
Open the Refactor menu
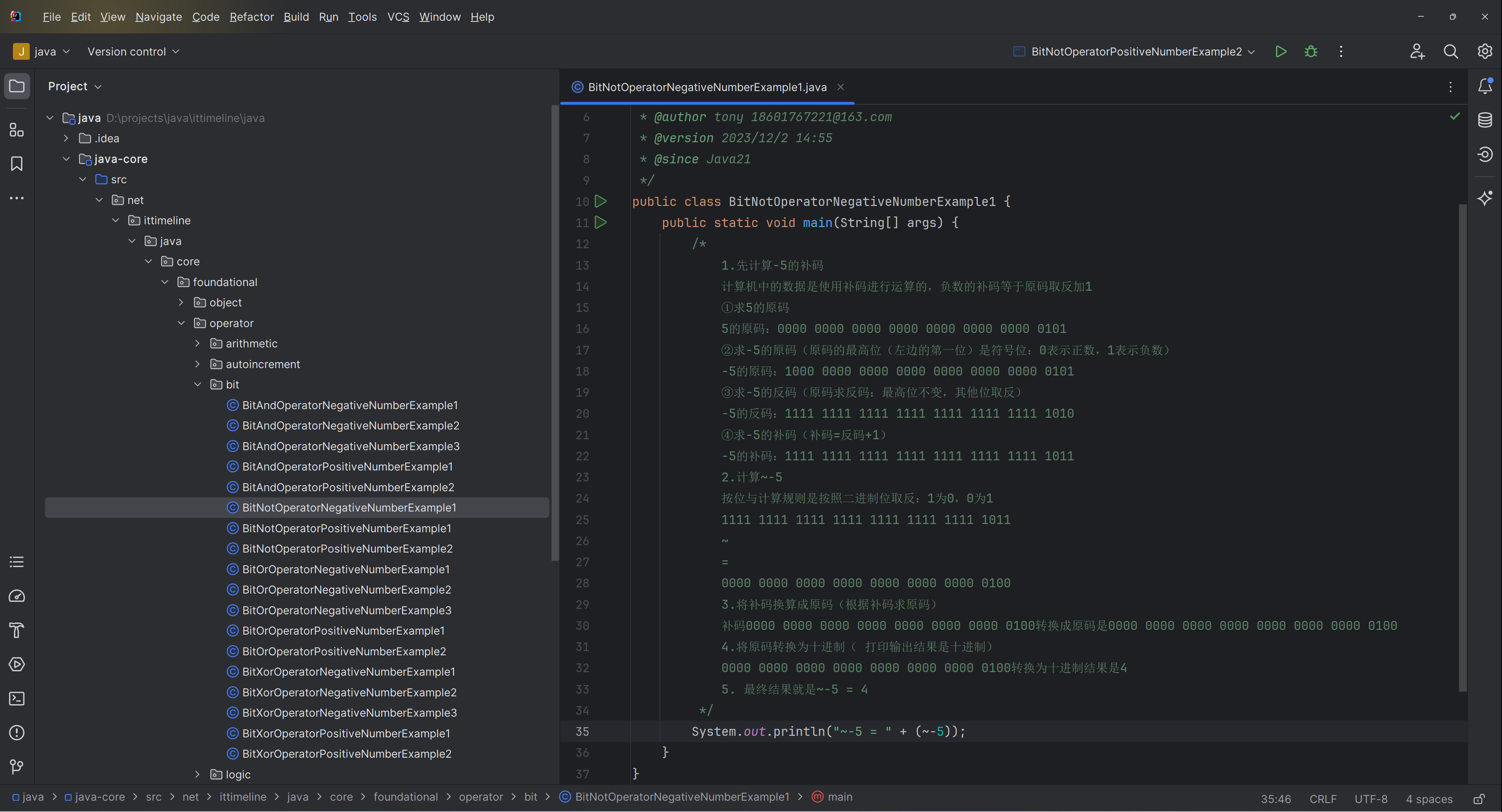(252, 17)
